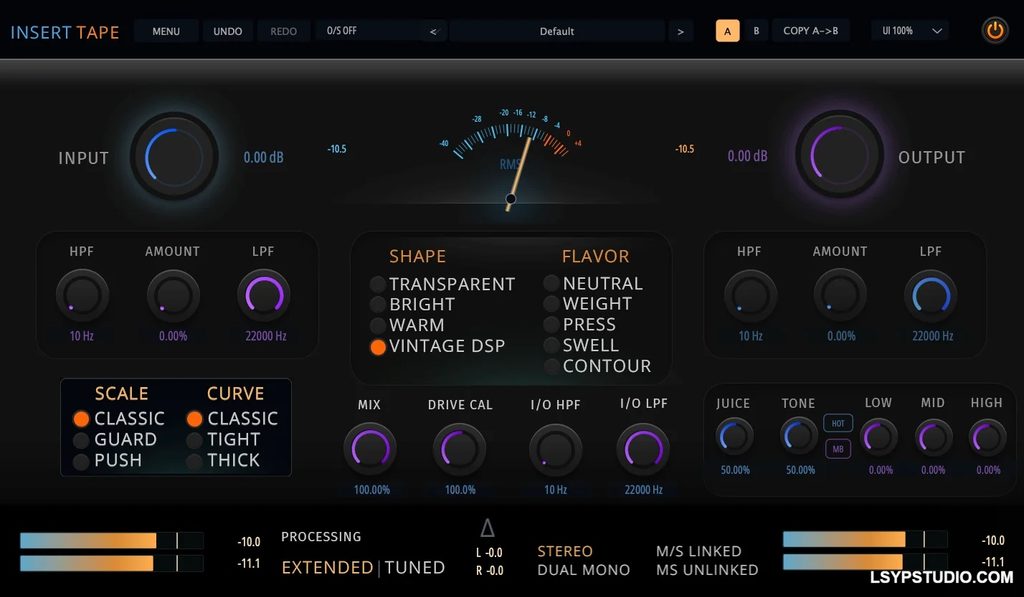Image resolution: width=1024 pixels, height=597 pixels.
Task: Open the Default preset selector
Action: [x=557, y=31]
